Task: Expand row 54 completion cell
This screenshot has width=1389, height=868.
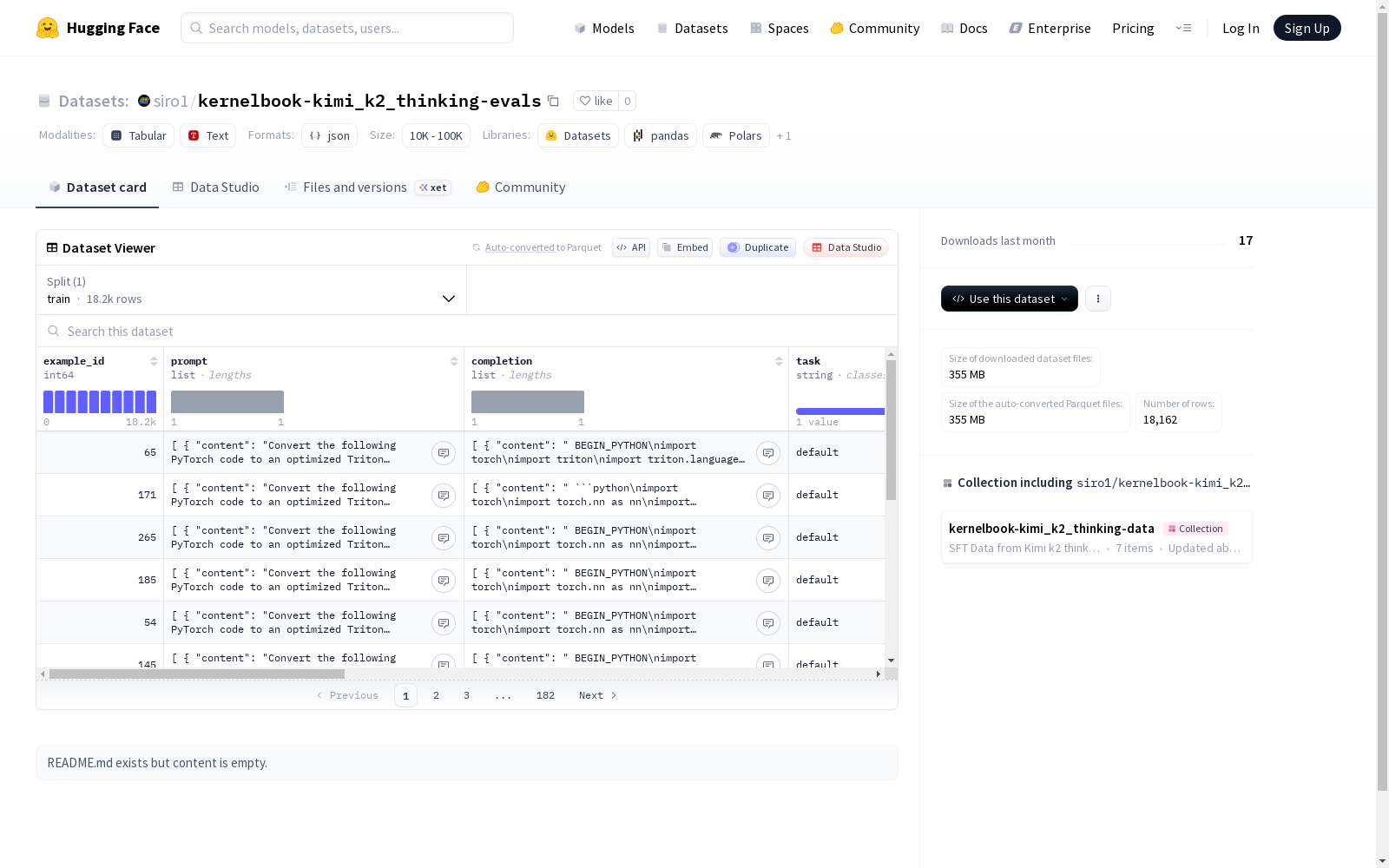Action: [x=768, y=622]
